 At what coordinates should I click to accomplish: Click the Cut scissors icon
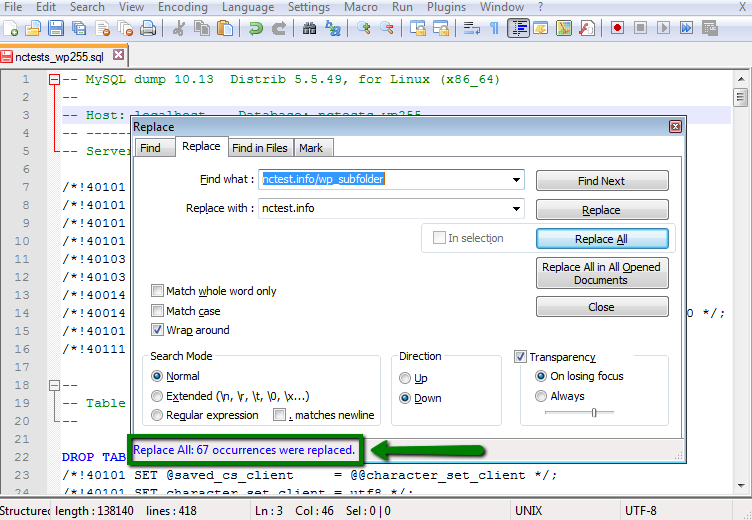179,28
